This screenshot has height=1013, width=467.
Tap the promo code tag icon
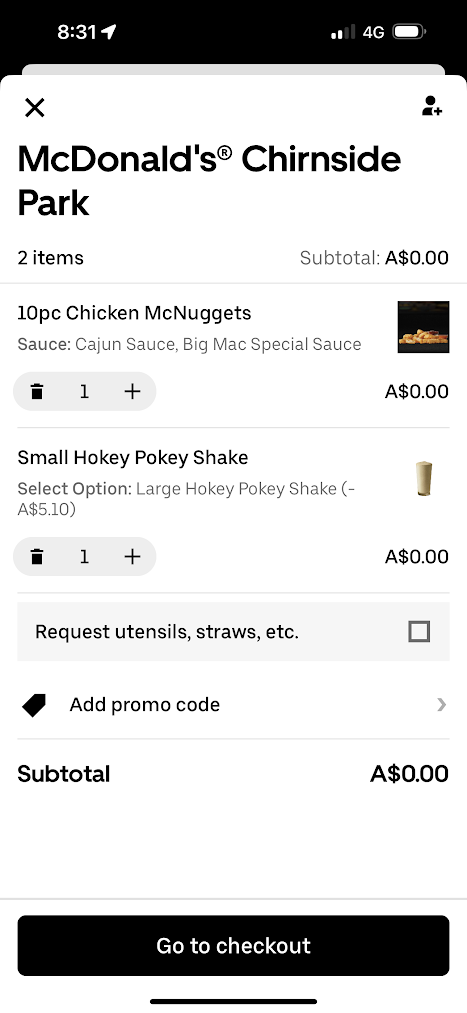(34, 705)
